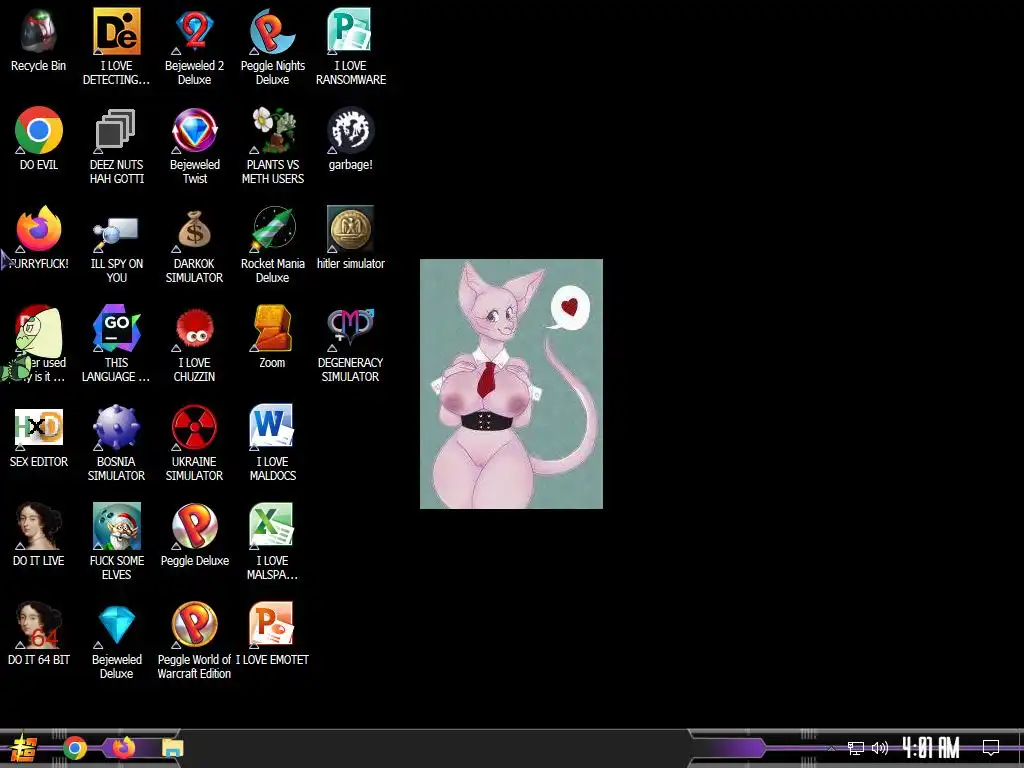This screenshot has height=768, width=1024.
Task: Select the Chrome desktop shortcut labeled DO EVIL
Action: (39, 131)
